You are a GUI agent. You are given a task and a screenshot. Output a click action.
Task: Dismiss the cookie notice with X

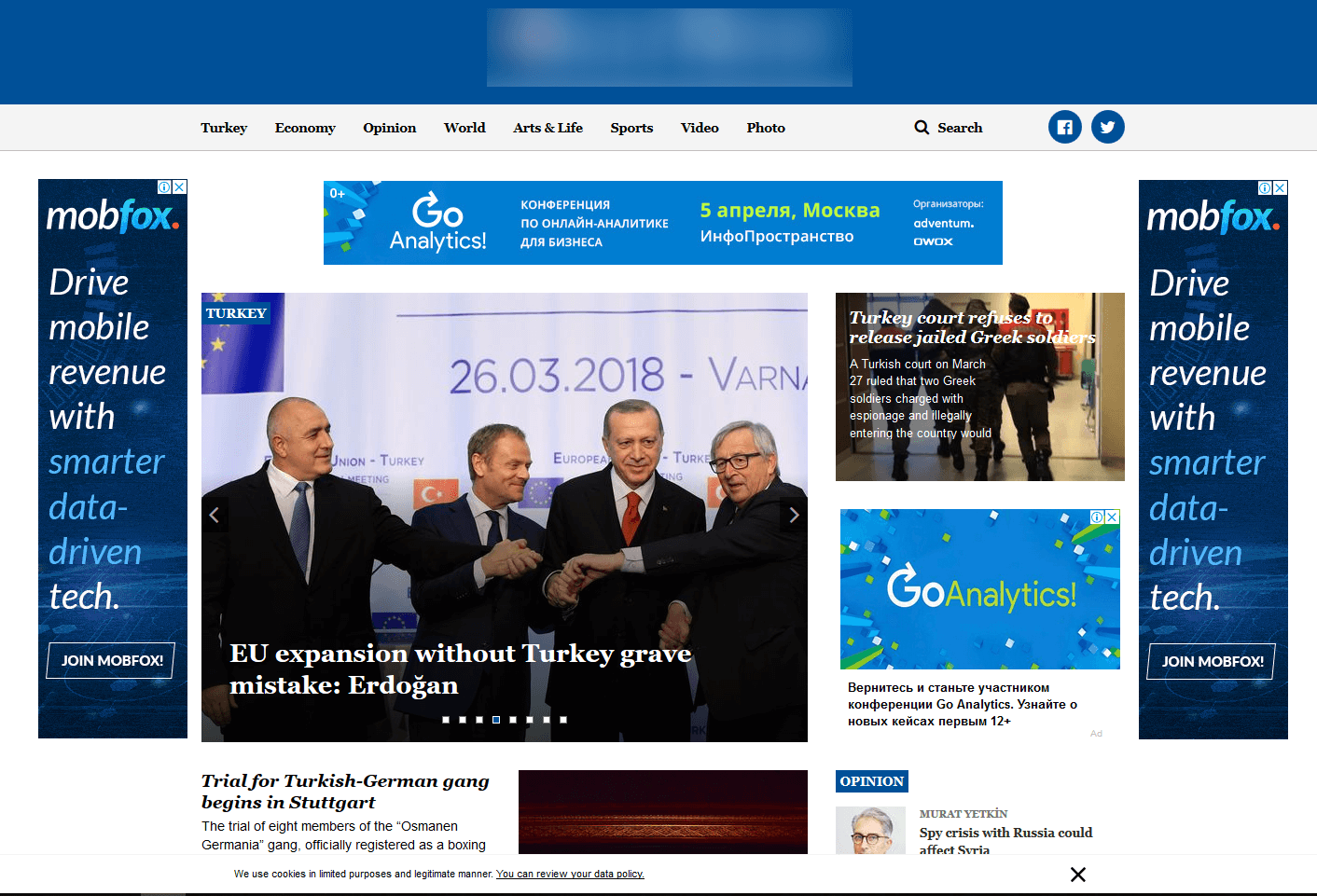click(1077, 875)
